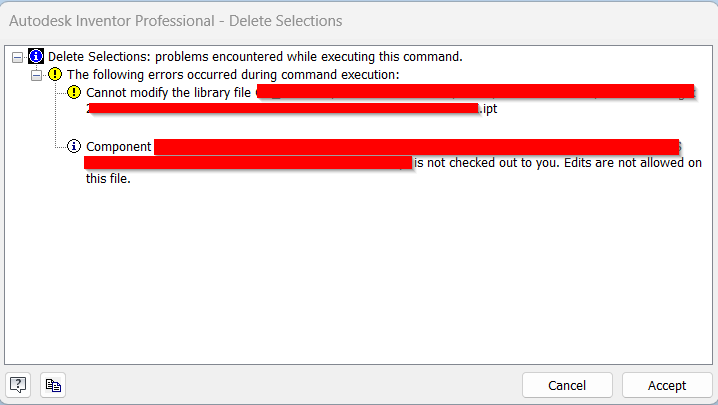
Task: Click the '.ipt' file extension text
Action: coord(487,109)
